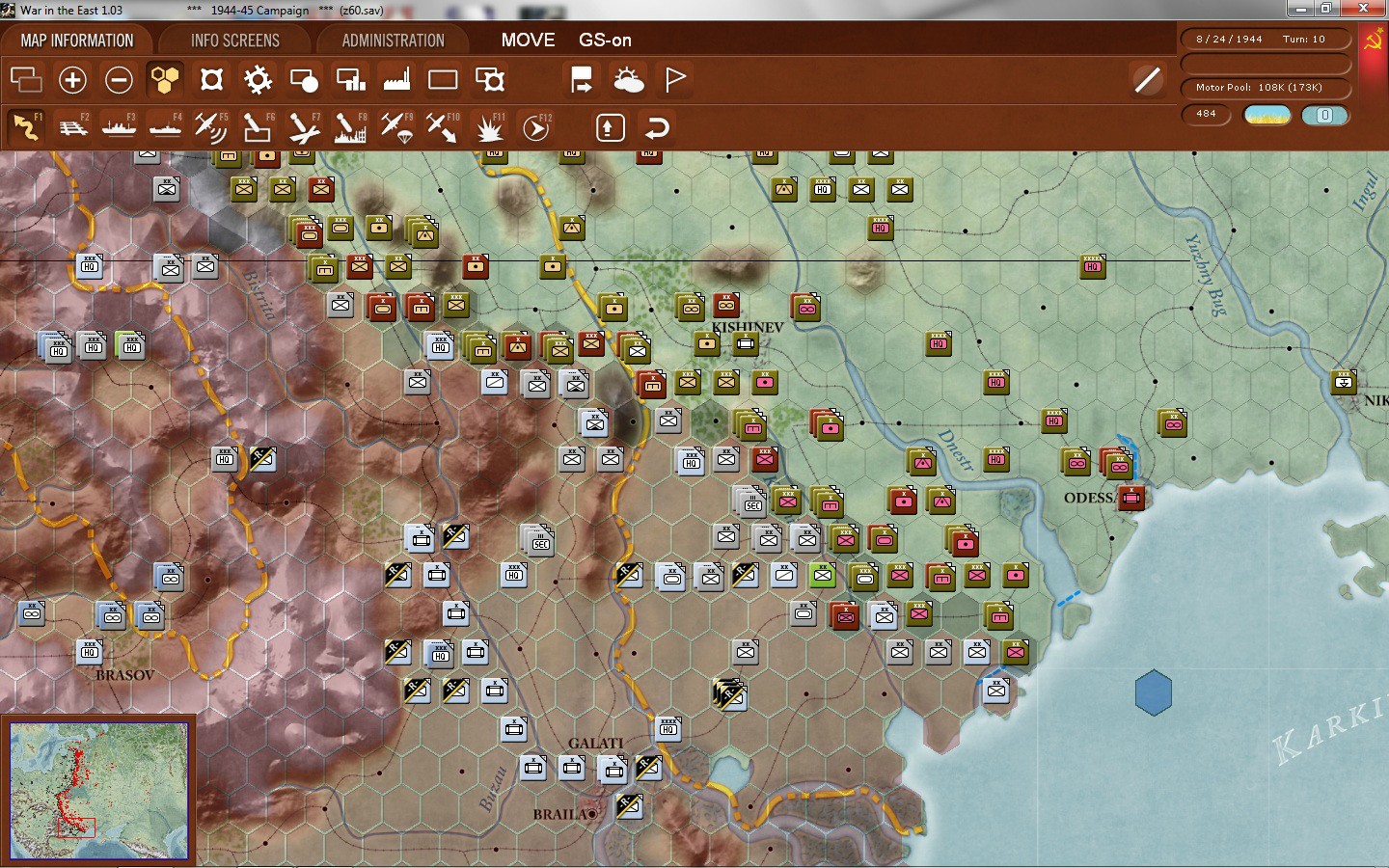This screenshot has height=868, width=1389.
Task: Select the blue hexagon marker in the sea
Action: [x=1154, y=692]
